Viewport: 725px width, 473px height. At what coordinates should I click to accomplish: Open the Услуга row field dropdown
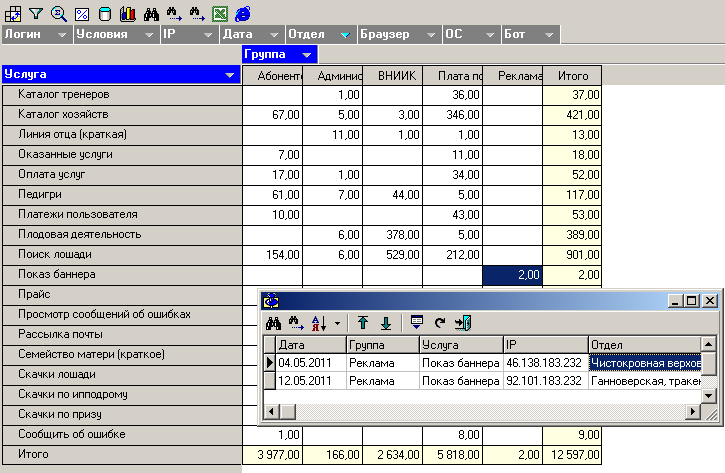coord(230,75)
